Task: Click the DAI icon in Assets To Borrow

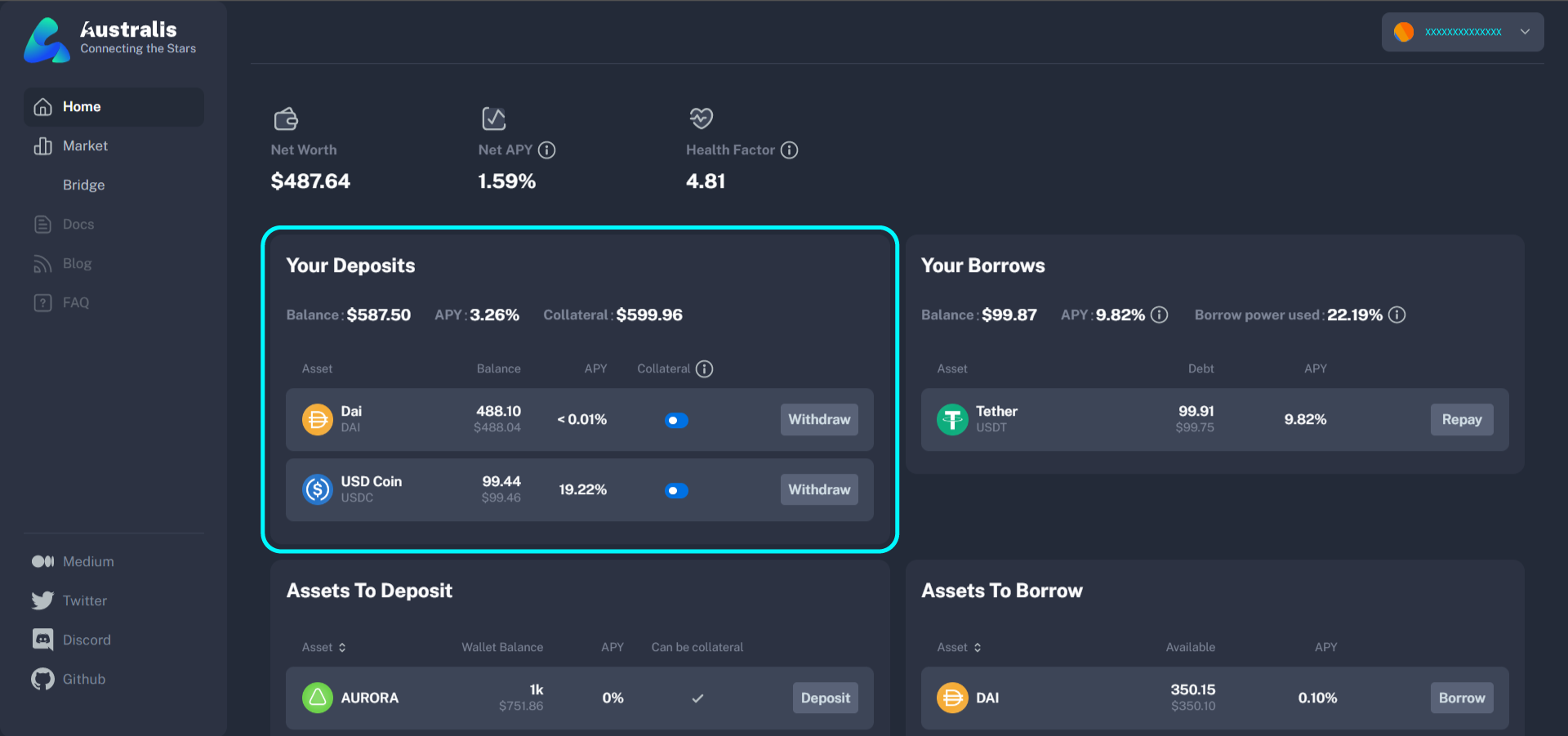Action: coord(952,698)
